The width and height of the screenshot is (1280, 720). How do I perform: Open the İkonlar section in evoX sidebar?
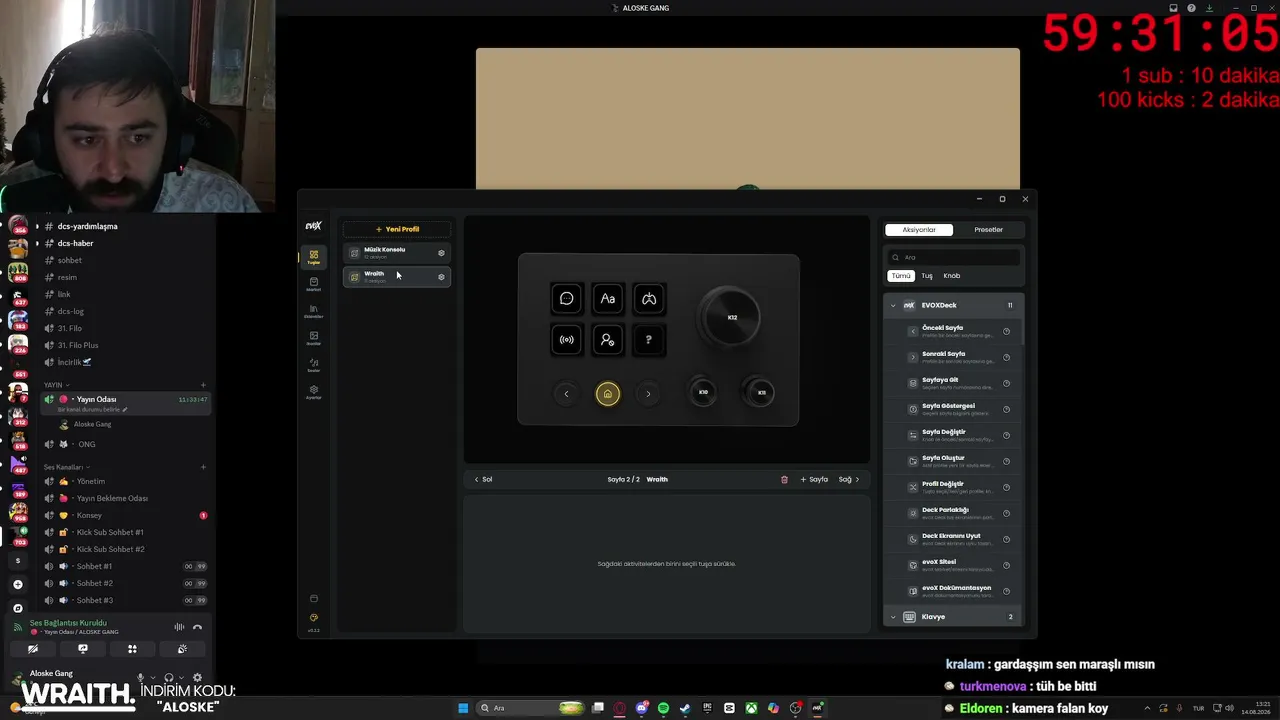[314, 338]
